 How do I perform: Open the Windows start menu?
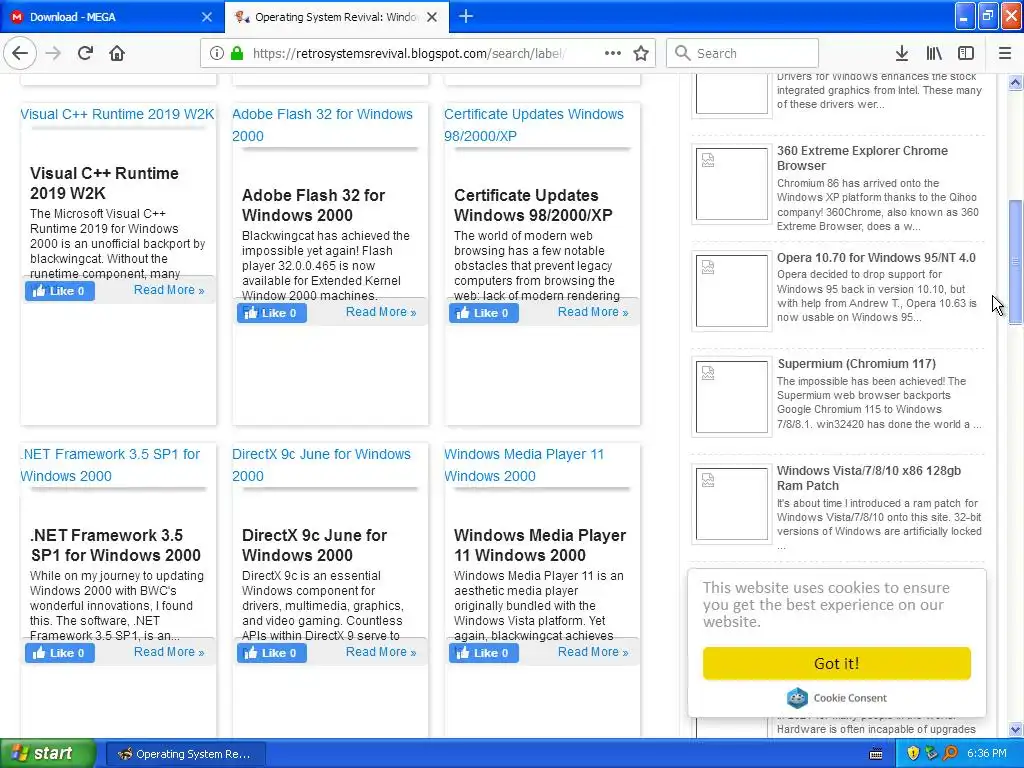point(48,754)
